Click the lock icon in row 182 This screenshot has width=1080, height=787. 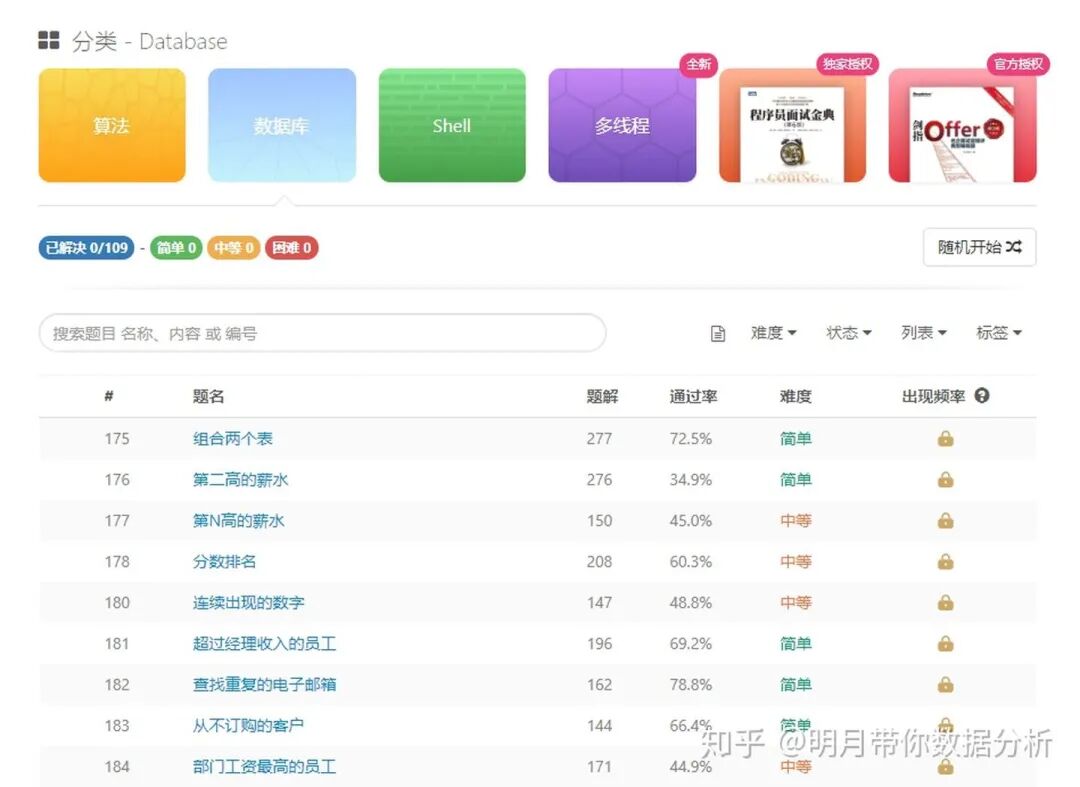946,684
